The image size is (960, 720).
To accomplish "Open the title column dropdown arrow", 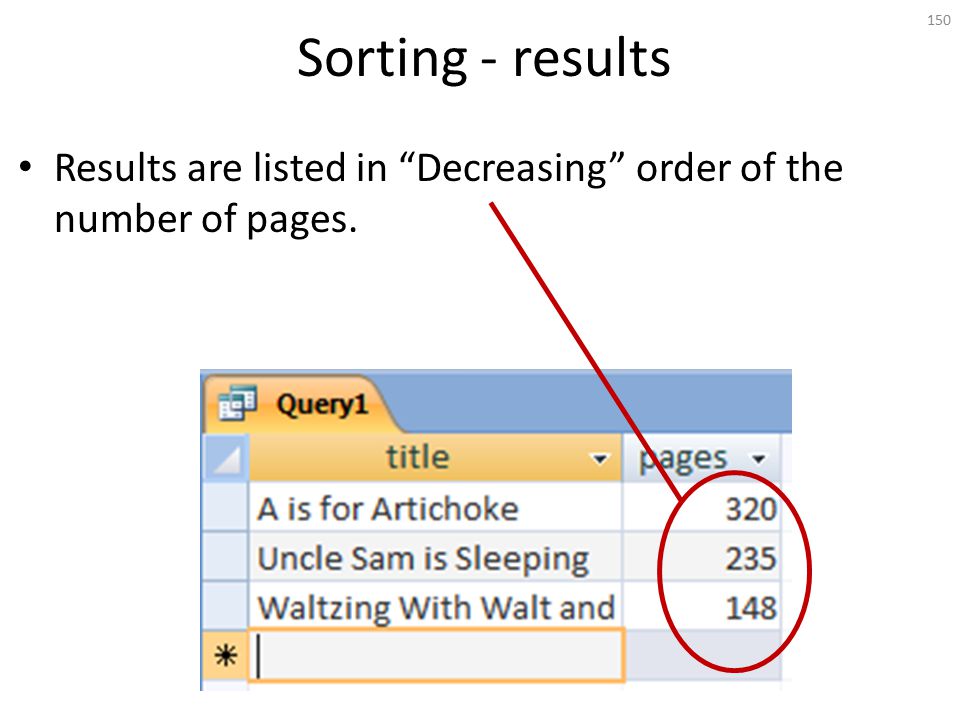I will pyautogui.click(x=599, y=459).
